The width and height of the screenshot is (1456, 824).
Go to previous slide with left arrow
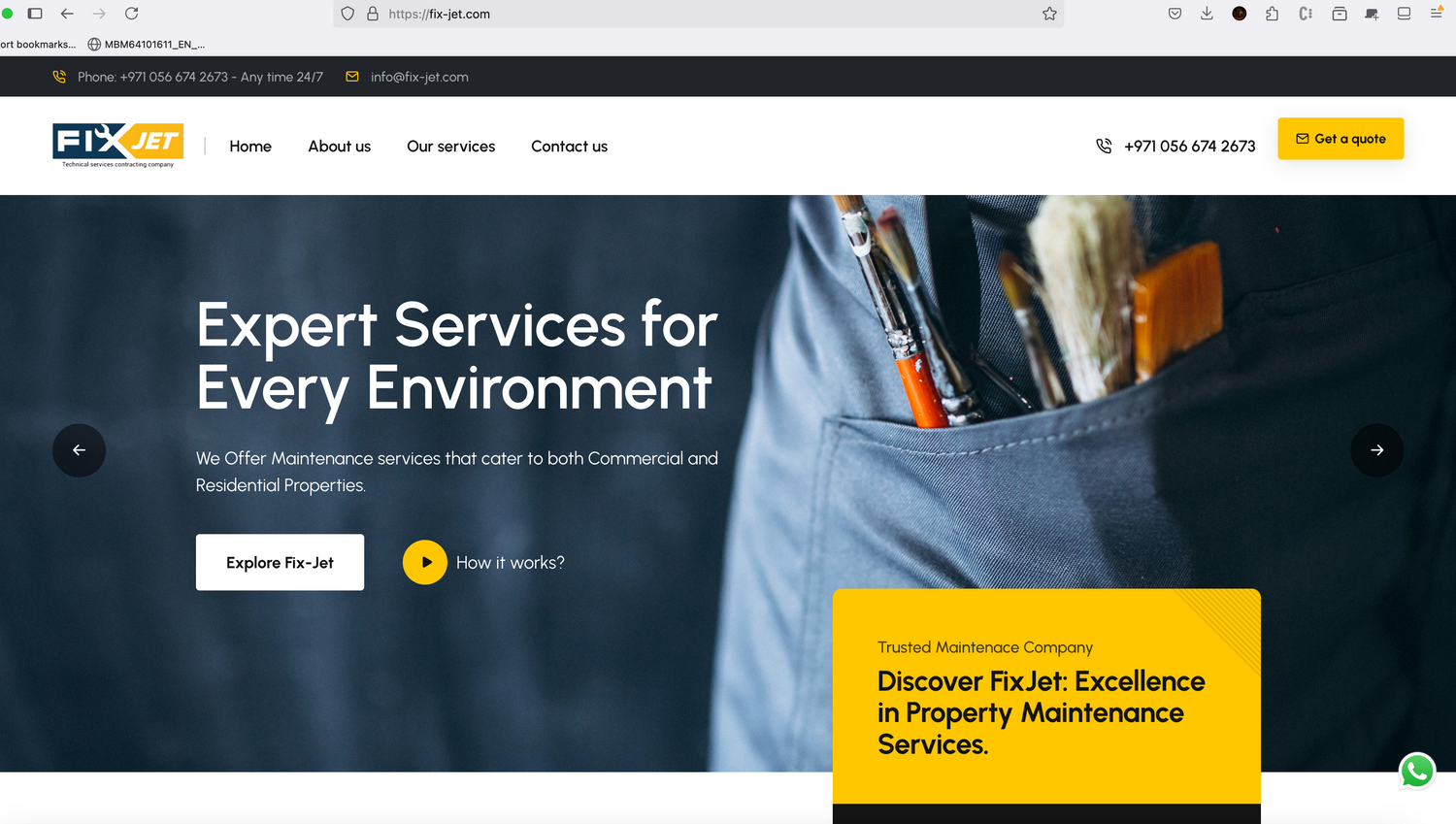point(79,450)
